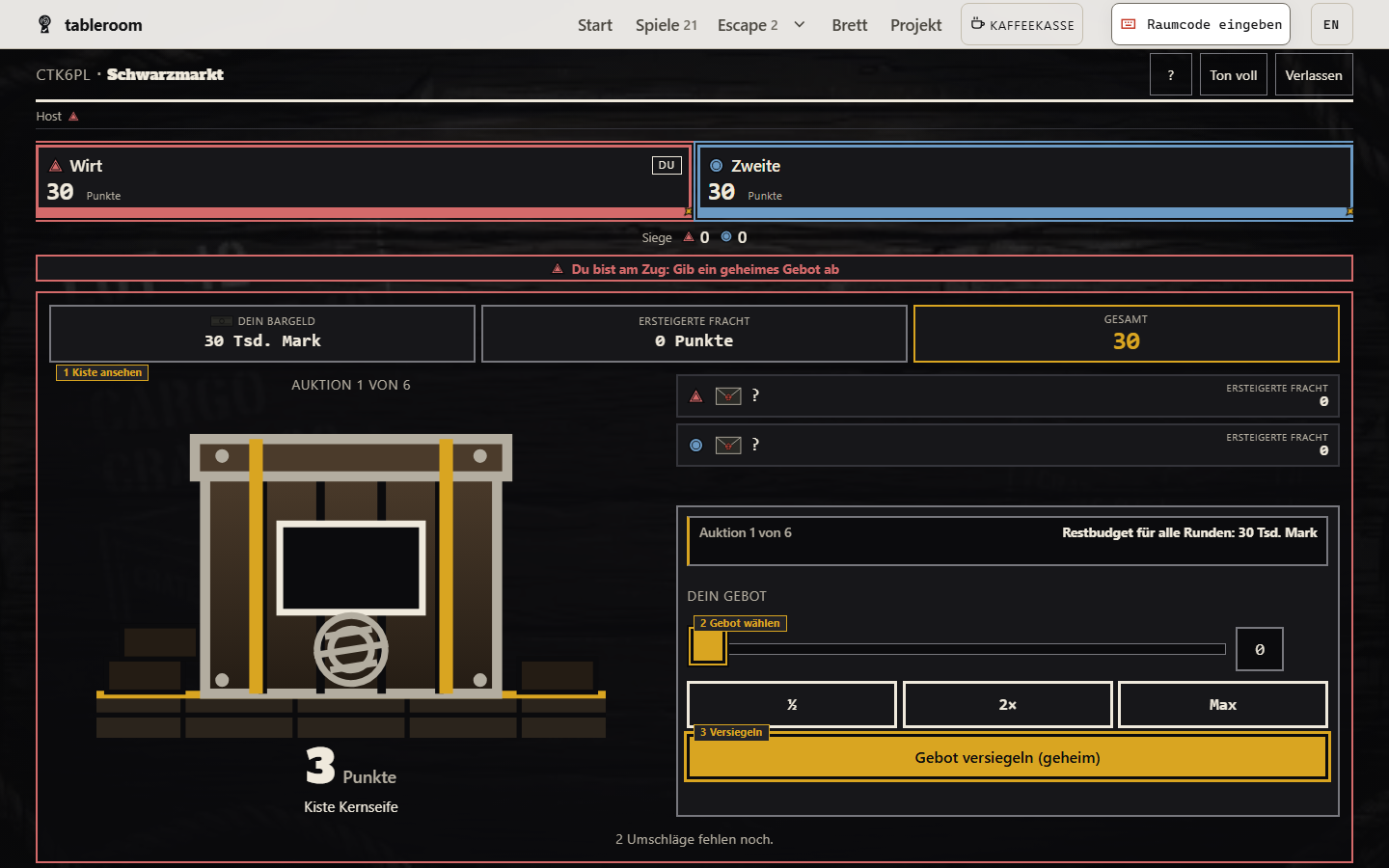This screenshot has height=868, width=1389.
Task: Double the bid with the 2× button
Action: pyautogui.click(x=1007, y=705)
